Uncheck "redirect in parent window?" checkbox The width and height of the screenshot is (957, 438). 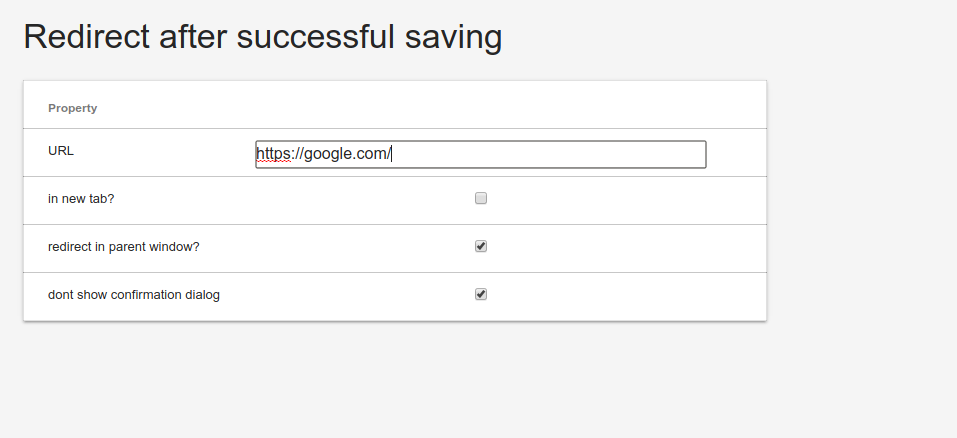(x=481, y=246)
